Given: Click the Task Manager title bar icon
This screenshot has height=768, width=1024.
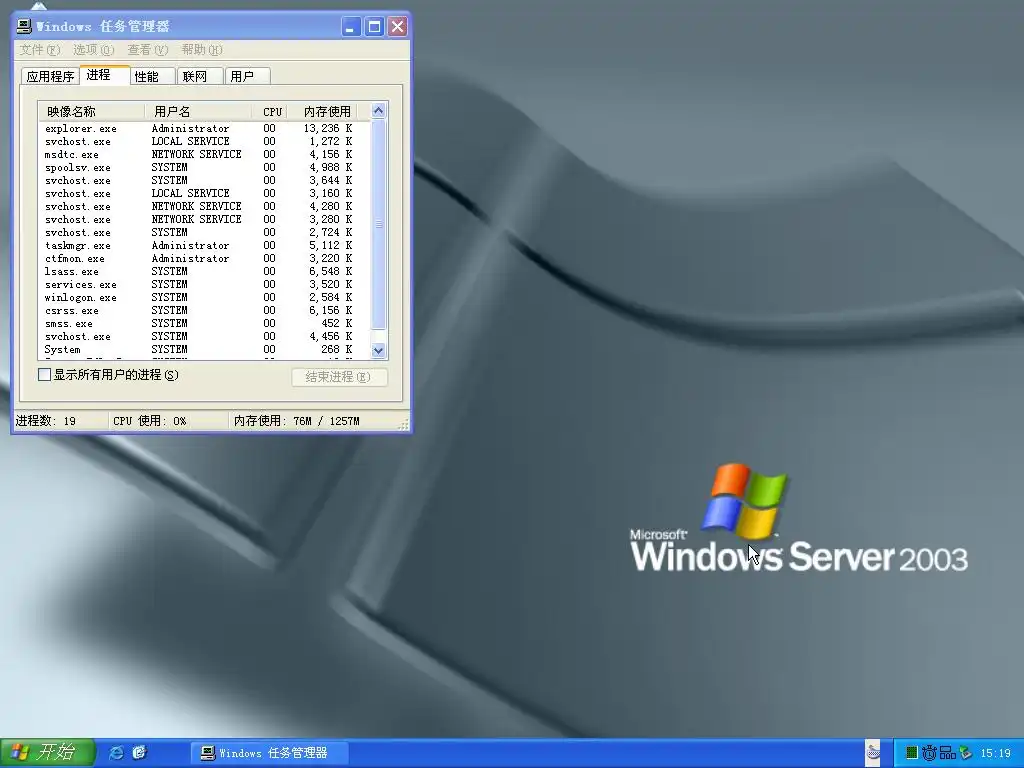Looking at the screenshot, I should (x=24, y=26).
